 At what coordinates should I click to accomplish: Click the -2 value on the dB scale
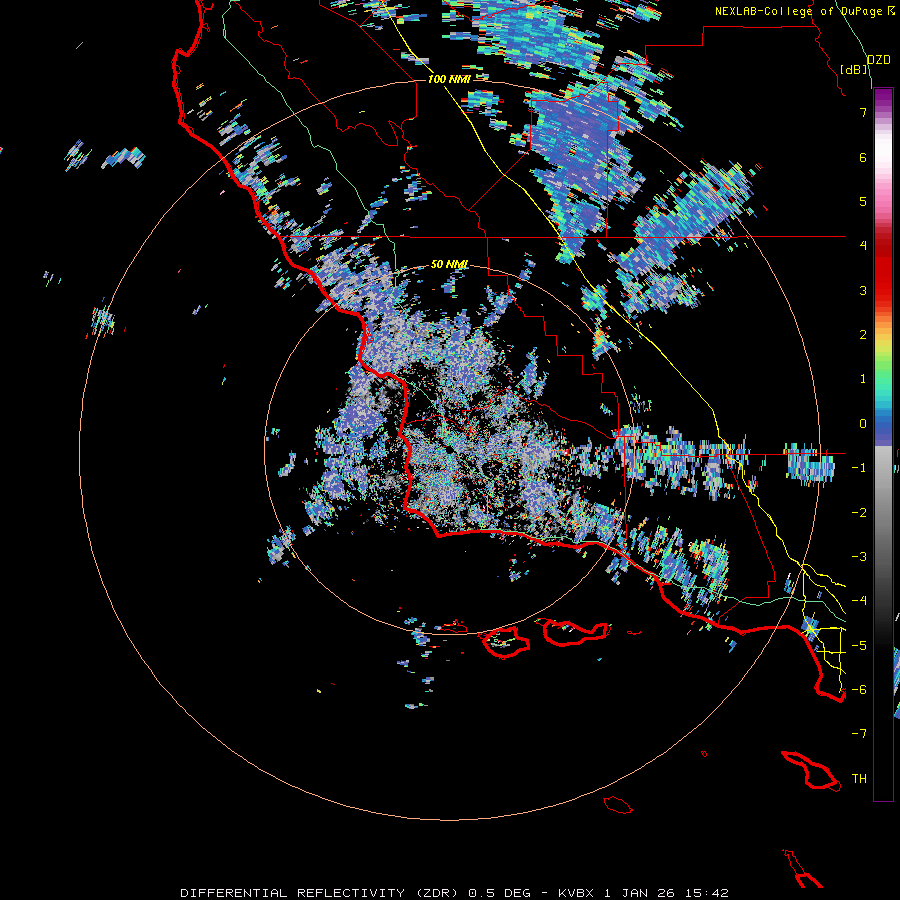click(x=859, y=512)
